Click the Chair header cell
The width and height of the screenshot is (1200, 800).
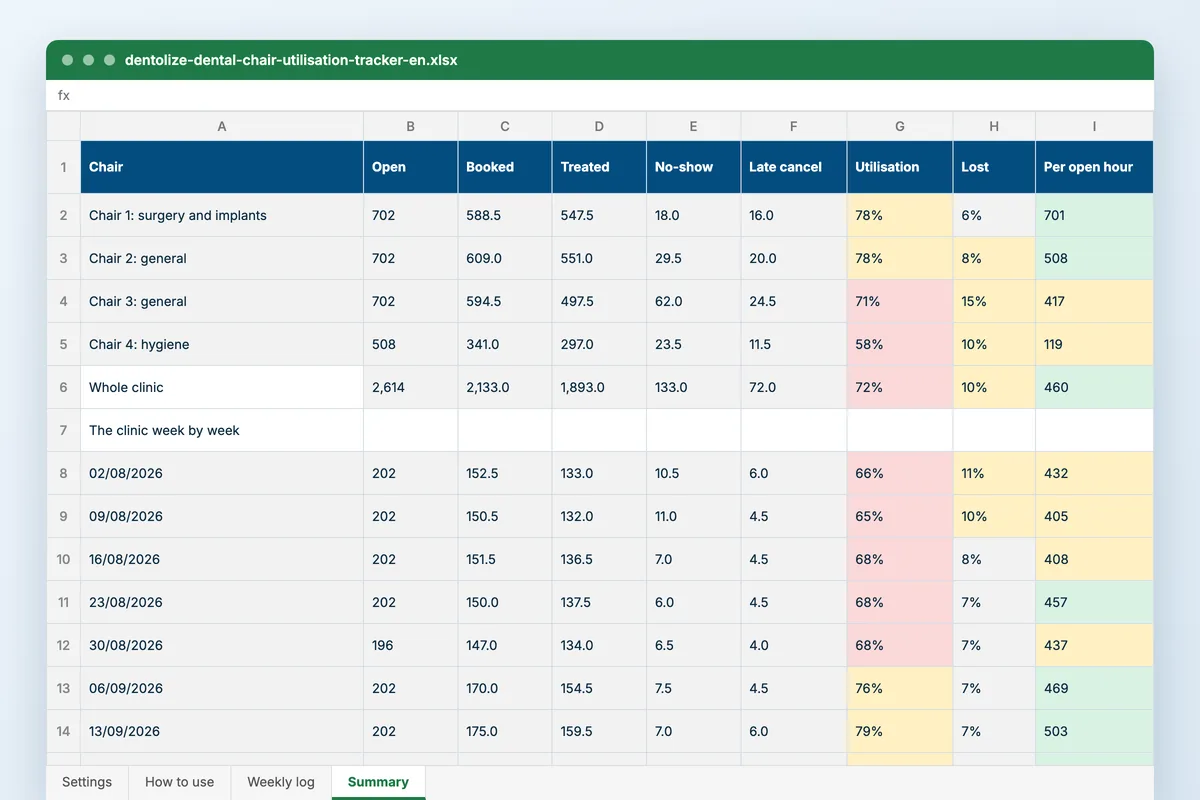(x=222, y=167)
